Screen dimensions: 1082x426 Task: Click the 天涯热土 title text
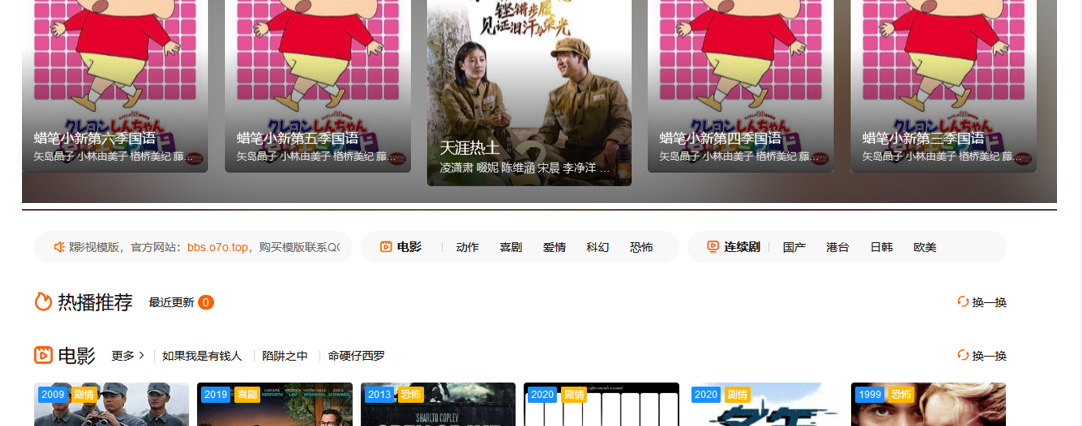[x=470, y=148]
